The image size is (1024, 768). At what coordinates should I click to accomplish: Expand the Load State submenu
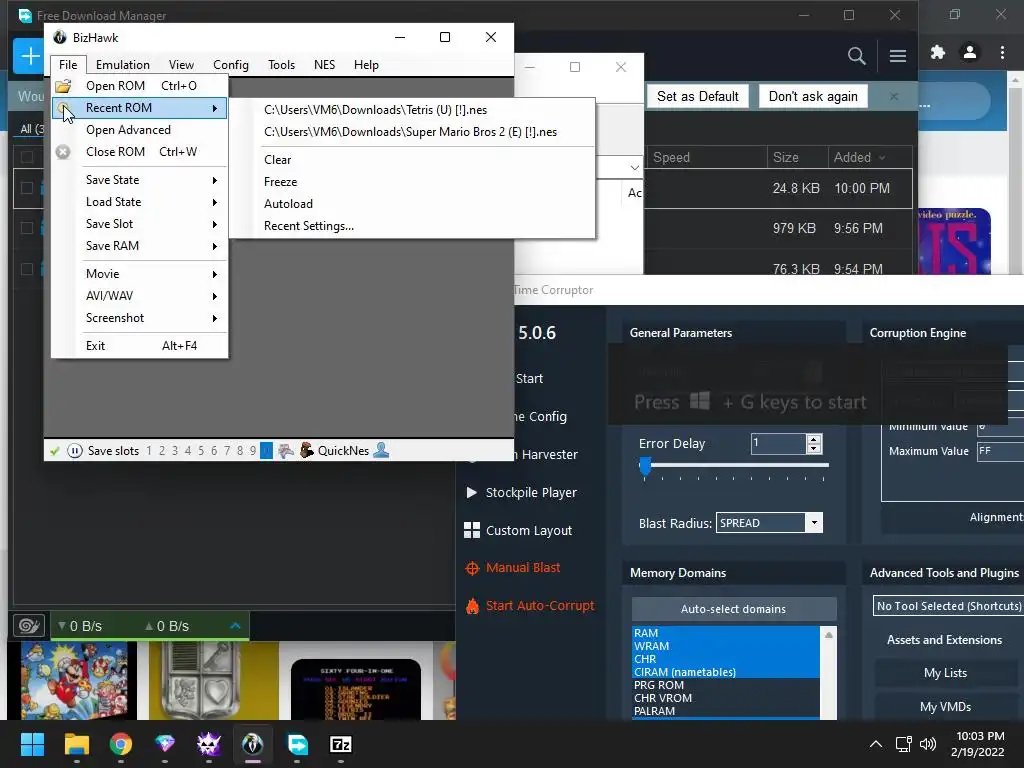(x=140, y=202)
